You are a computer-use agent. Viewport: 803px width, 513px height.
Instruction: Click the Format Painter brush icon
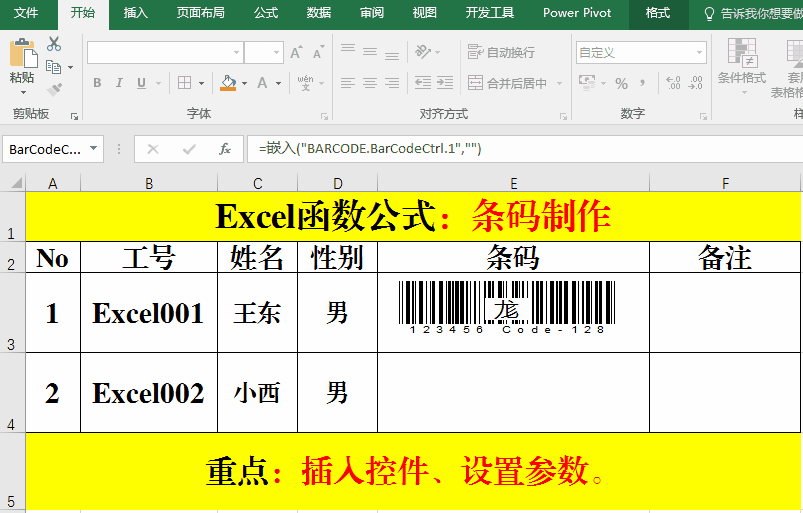[x=54, y=89]
